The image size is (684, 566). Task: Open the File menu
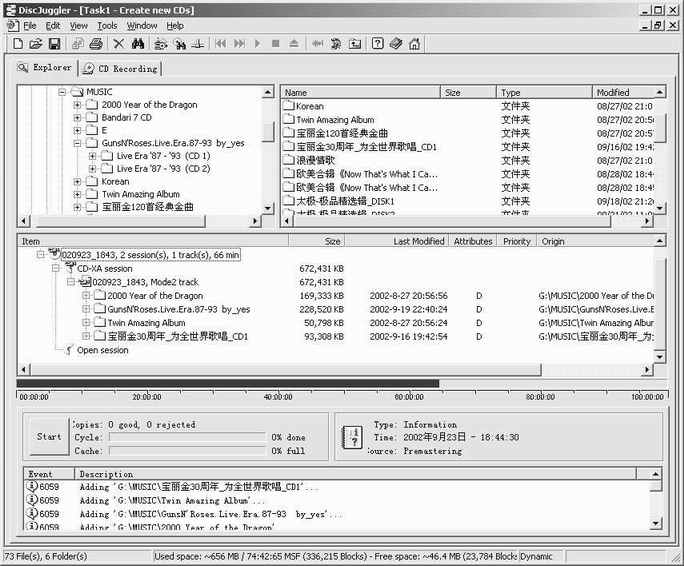click(30, 26)
